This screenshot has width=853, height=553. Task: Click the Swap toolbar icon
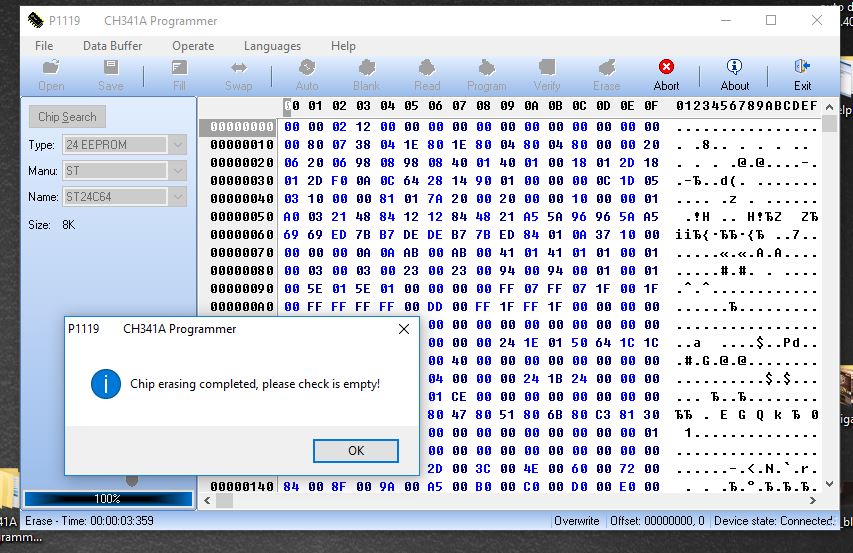pyautogui.click(x=239, y=76)
